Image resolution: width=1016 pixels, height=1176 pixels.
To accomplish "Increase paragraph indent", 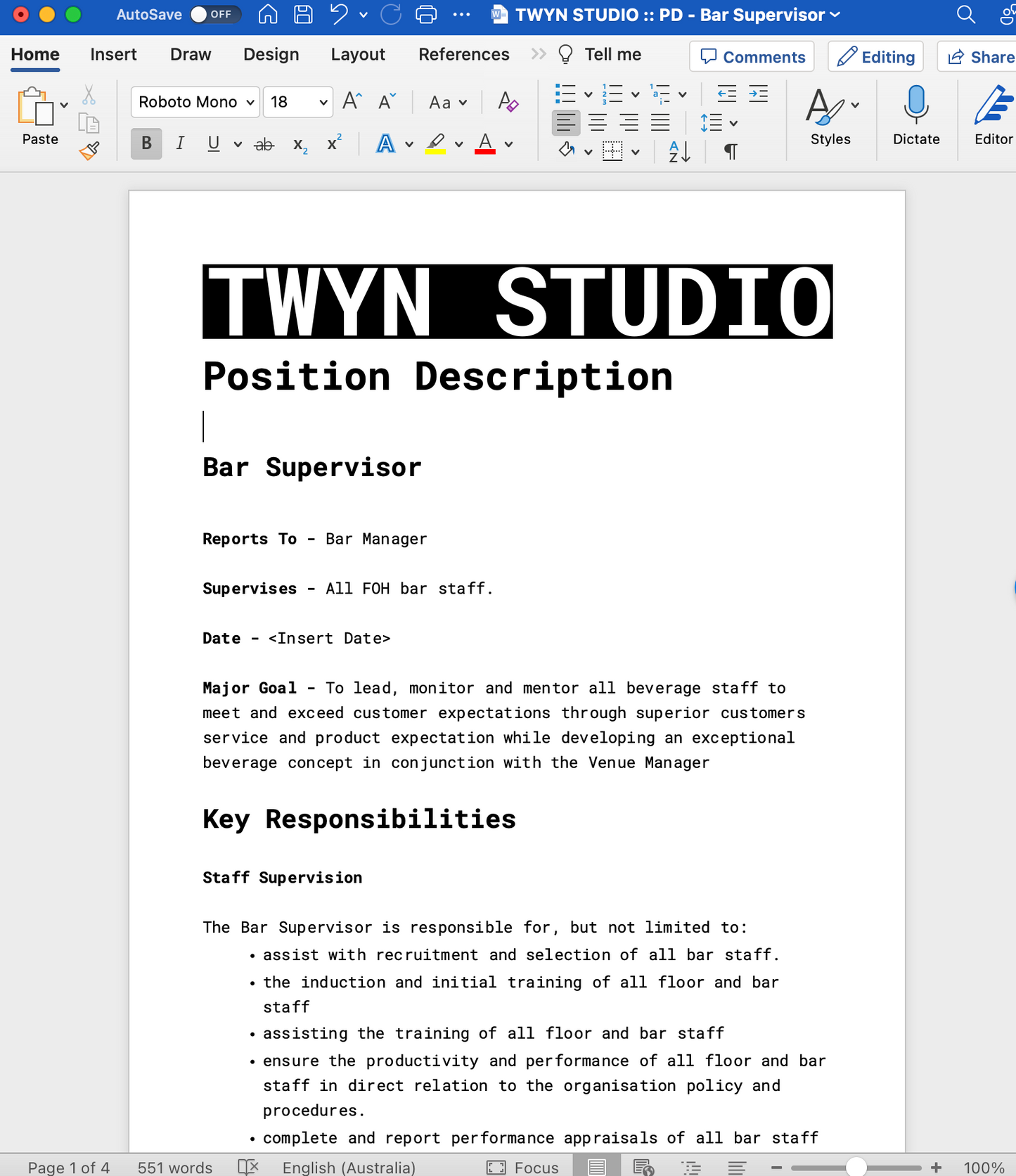I will [759, 94].
